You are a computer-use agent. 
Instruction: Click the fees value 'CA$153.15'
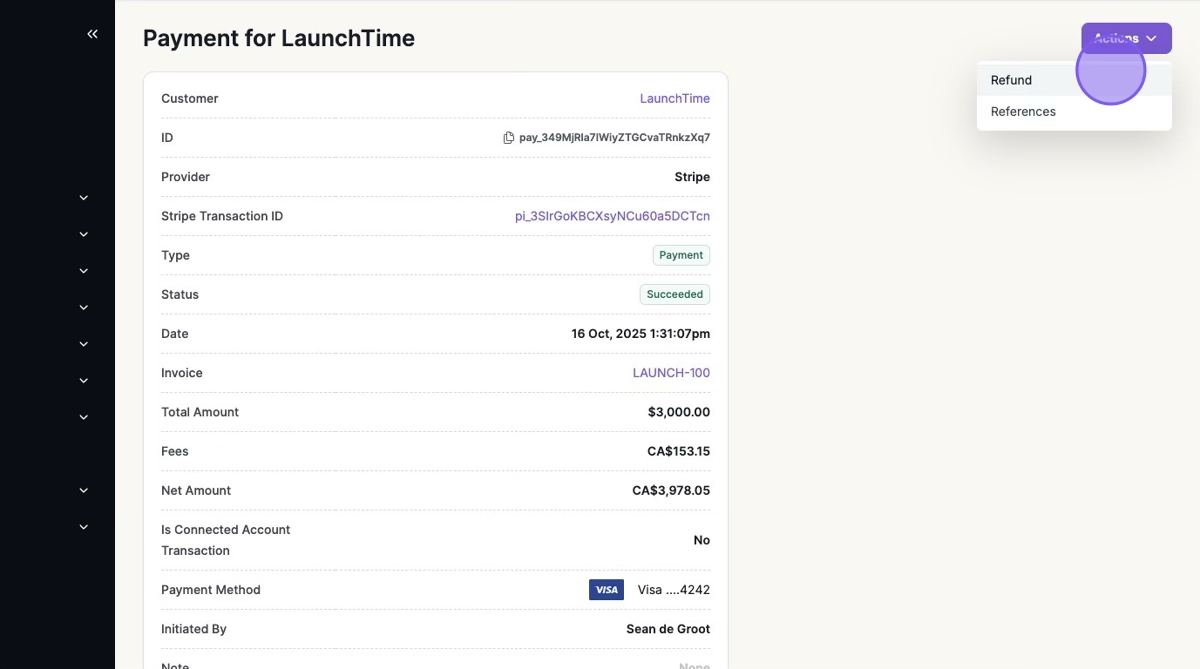click(679, 451)
